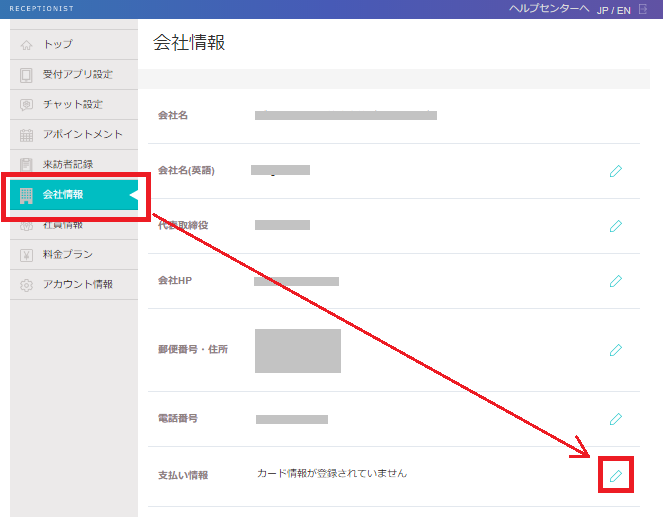Switch language to JP in header
Screen dimensions: 663x517
602,9
